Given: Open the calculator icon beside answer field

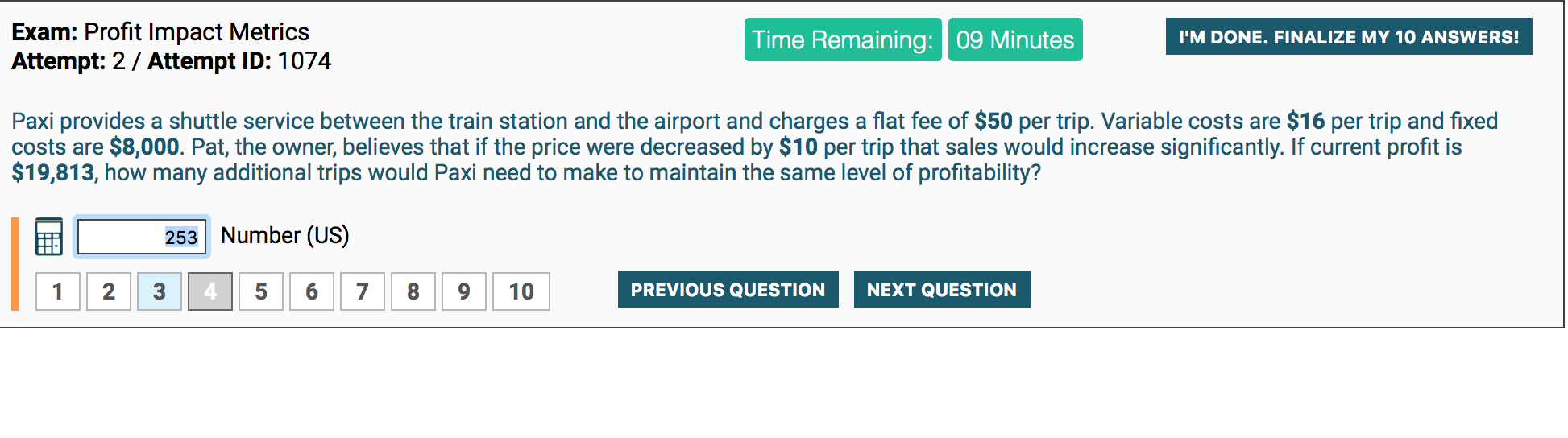Looking at the screenshot, I should pos(48,237).
